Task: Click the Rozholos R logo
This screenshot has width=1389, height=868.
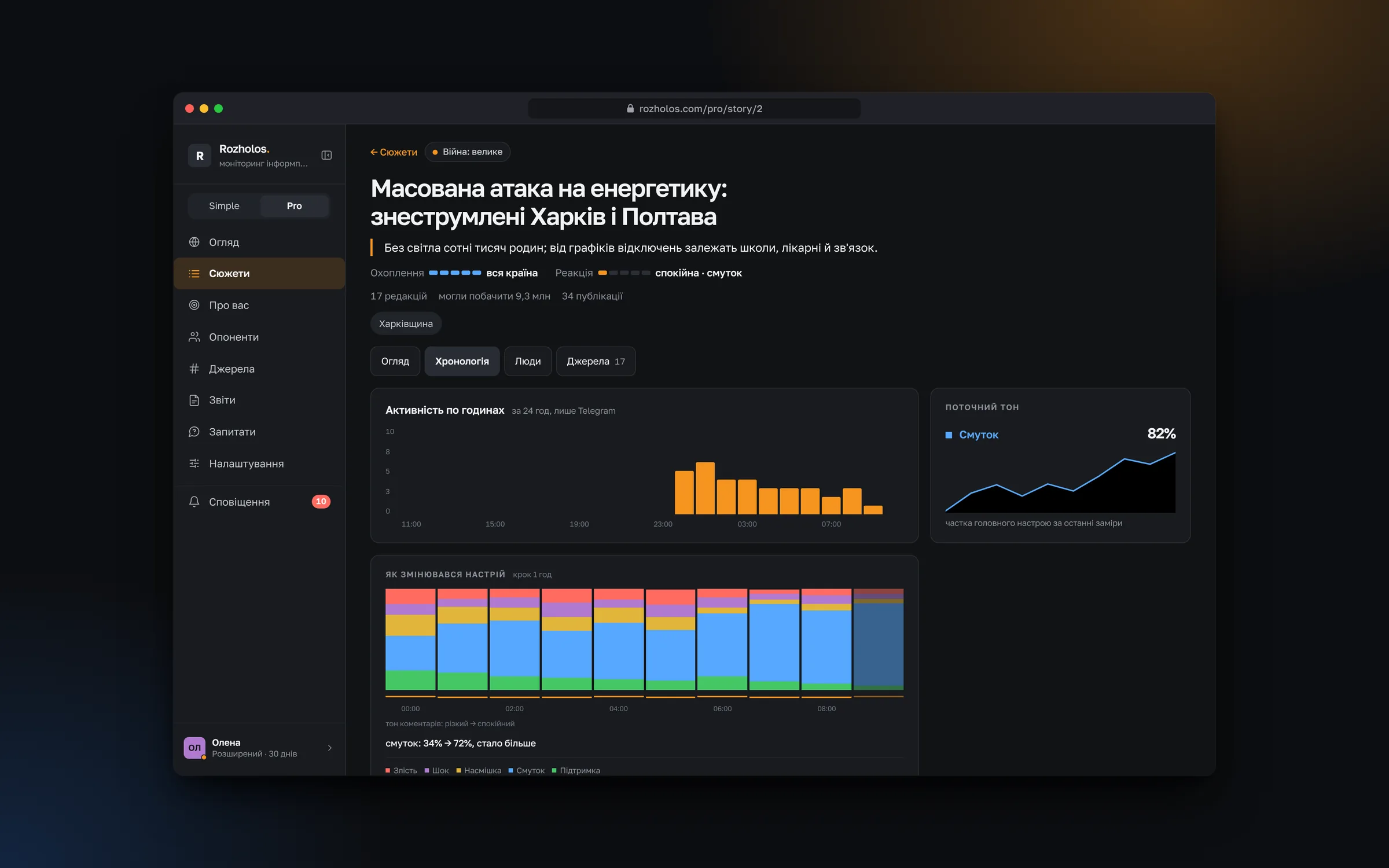Action: 199,156
